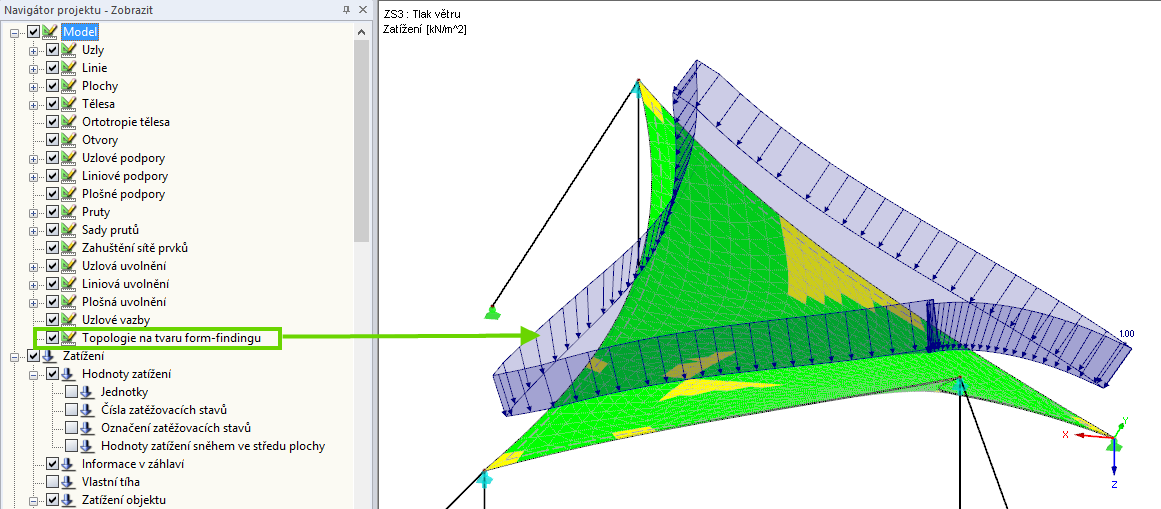Expand the Uzlová uvolnění node
The width and height of the screenshot is (1161, 509).
33,266
